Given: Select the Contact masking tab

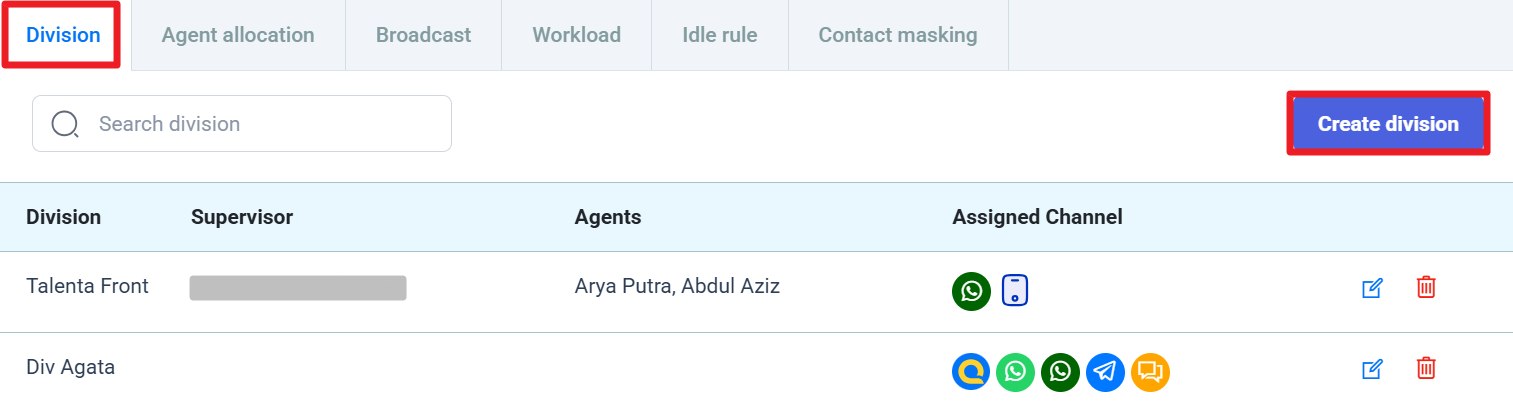Looking at the screenshot, I should 897,35.
